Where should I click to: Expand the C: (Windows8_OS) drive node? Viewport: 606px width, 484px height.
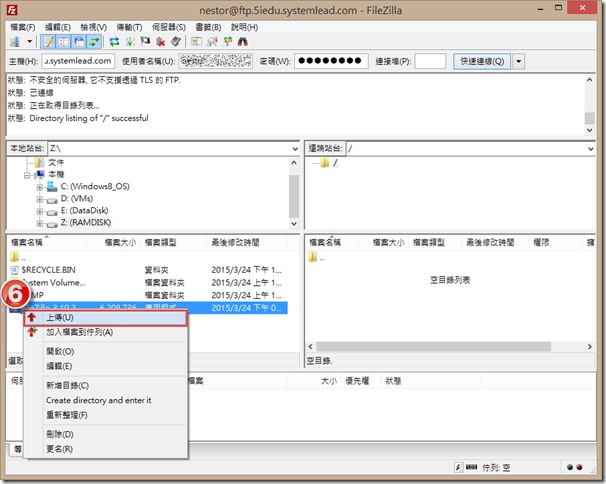[39, 187]
